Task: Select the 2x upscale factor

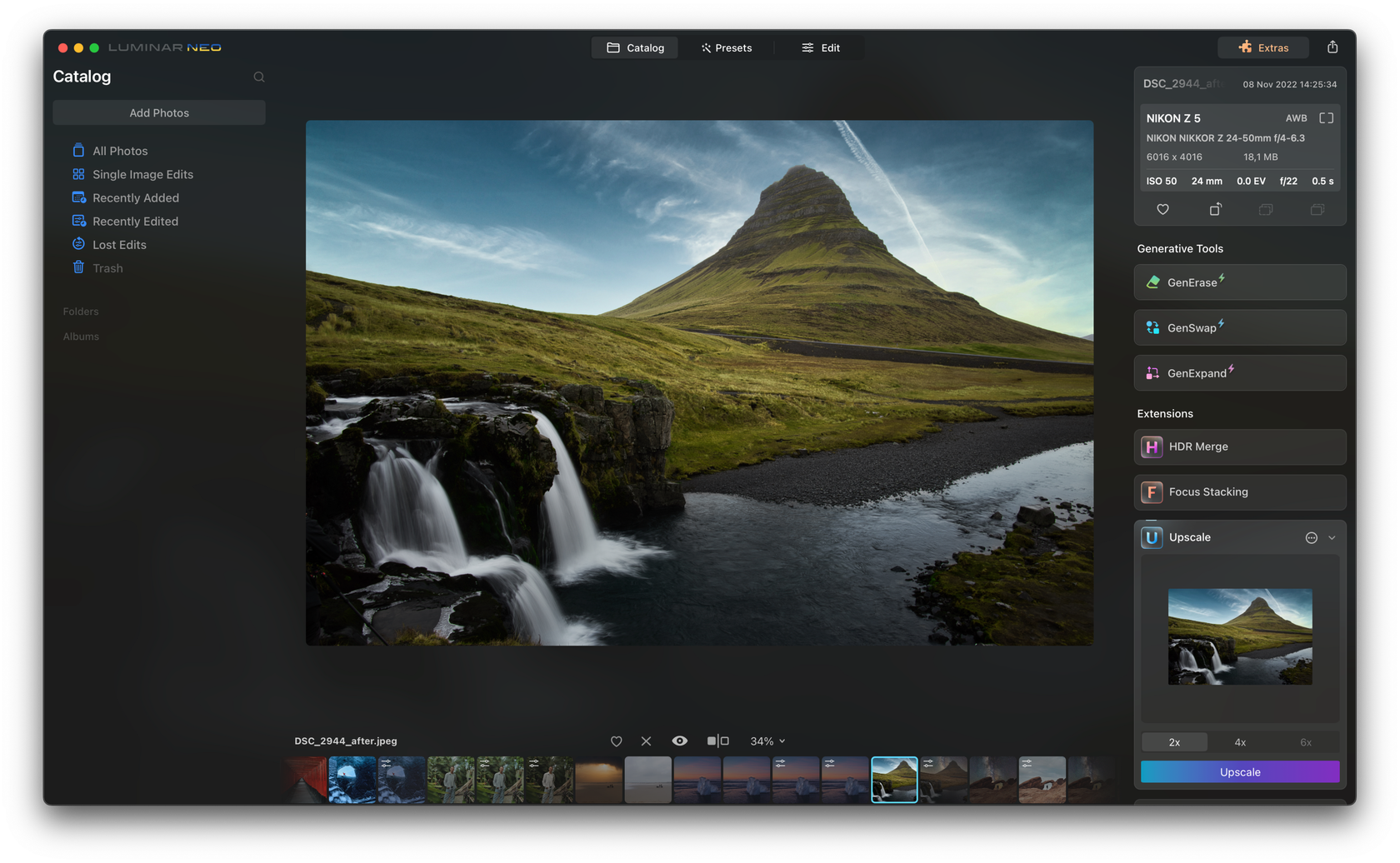Action: click(1174, 742)
